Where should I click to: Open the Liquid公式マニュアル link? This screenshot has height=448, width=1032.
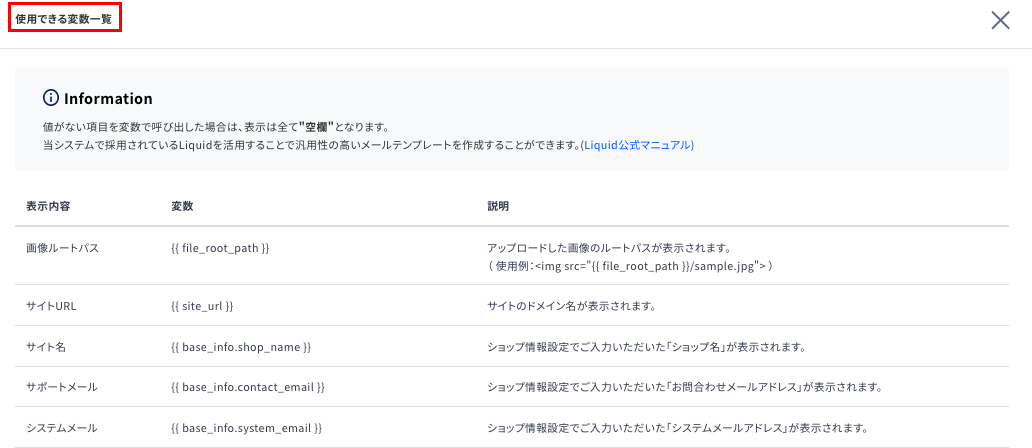638,145
